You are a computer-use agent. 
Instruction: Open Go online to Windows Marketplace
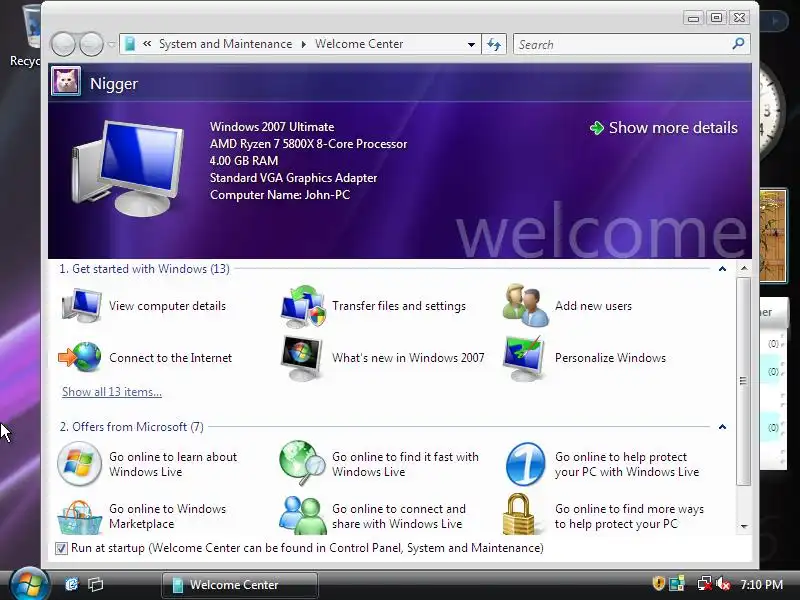142,516
